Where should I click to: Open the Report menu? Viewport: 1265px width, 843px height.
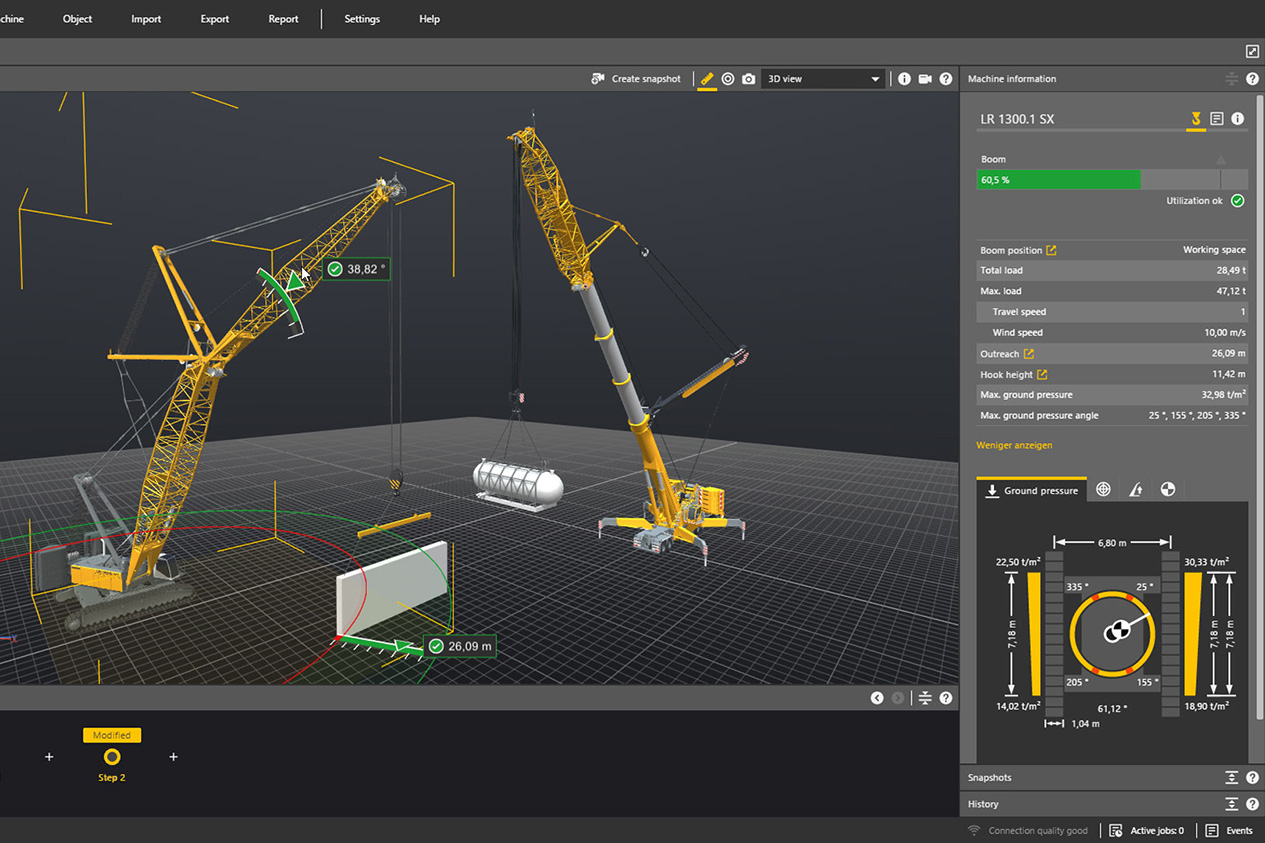pyautogui.click(x=283, y=19)
